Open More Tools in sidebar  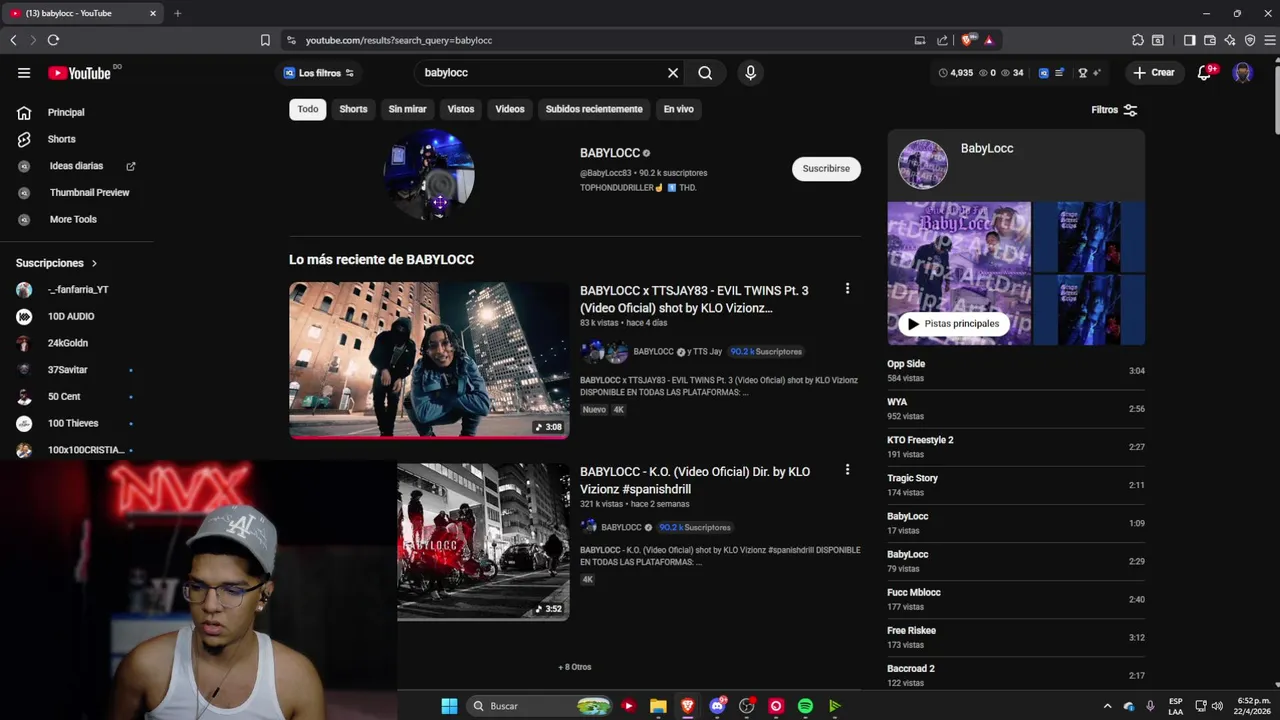pyautogui.click(x=75, y=219)
